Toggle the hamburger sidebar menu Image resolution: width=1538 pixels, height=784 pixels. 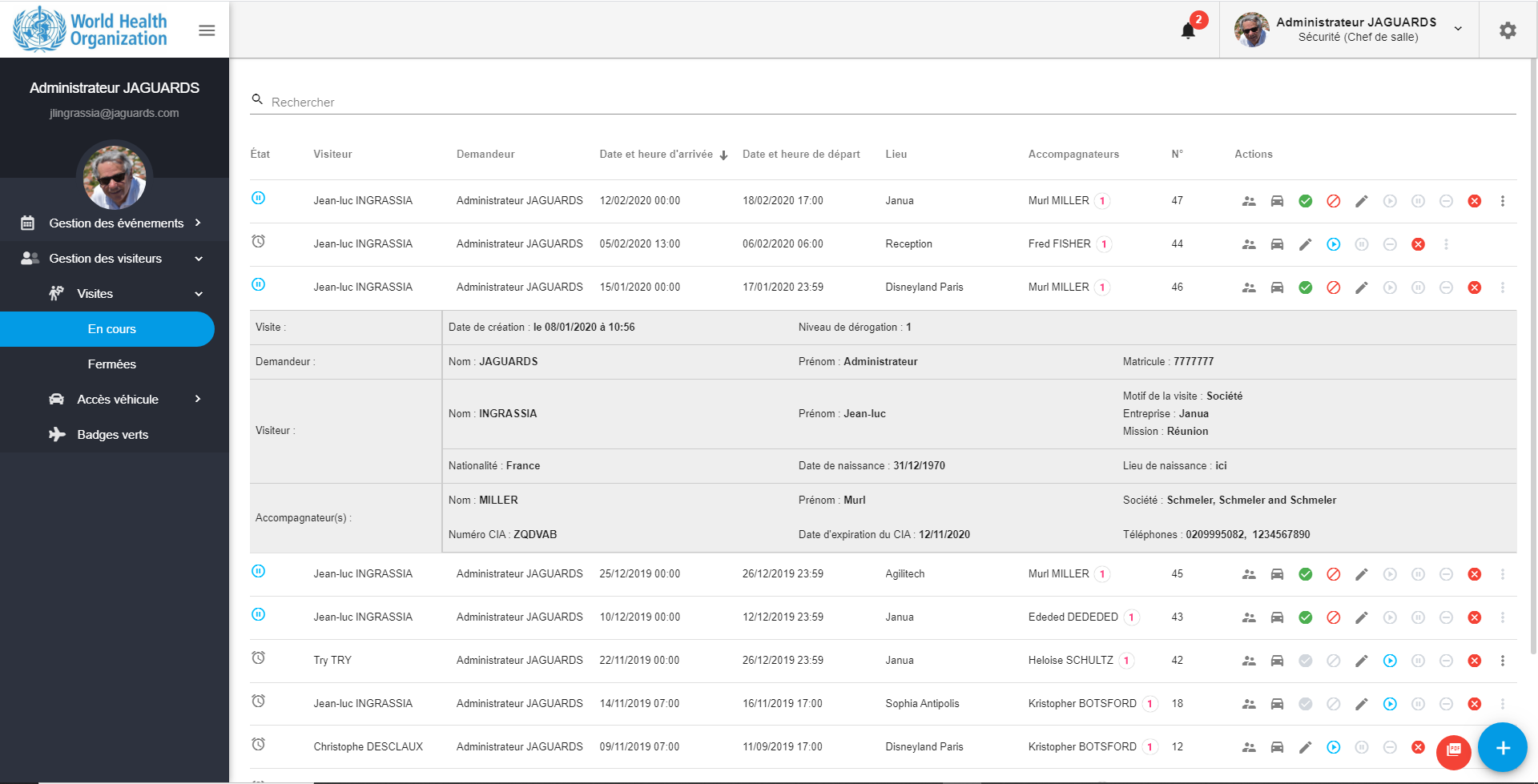(x=207, y=30)
